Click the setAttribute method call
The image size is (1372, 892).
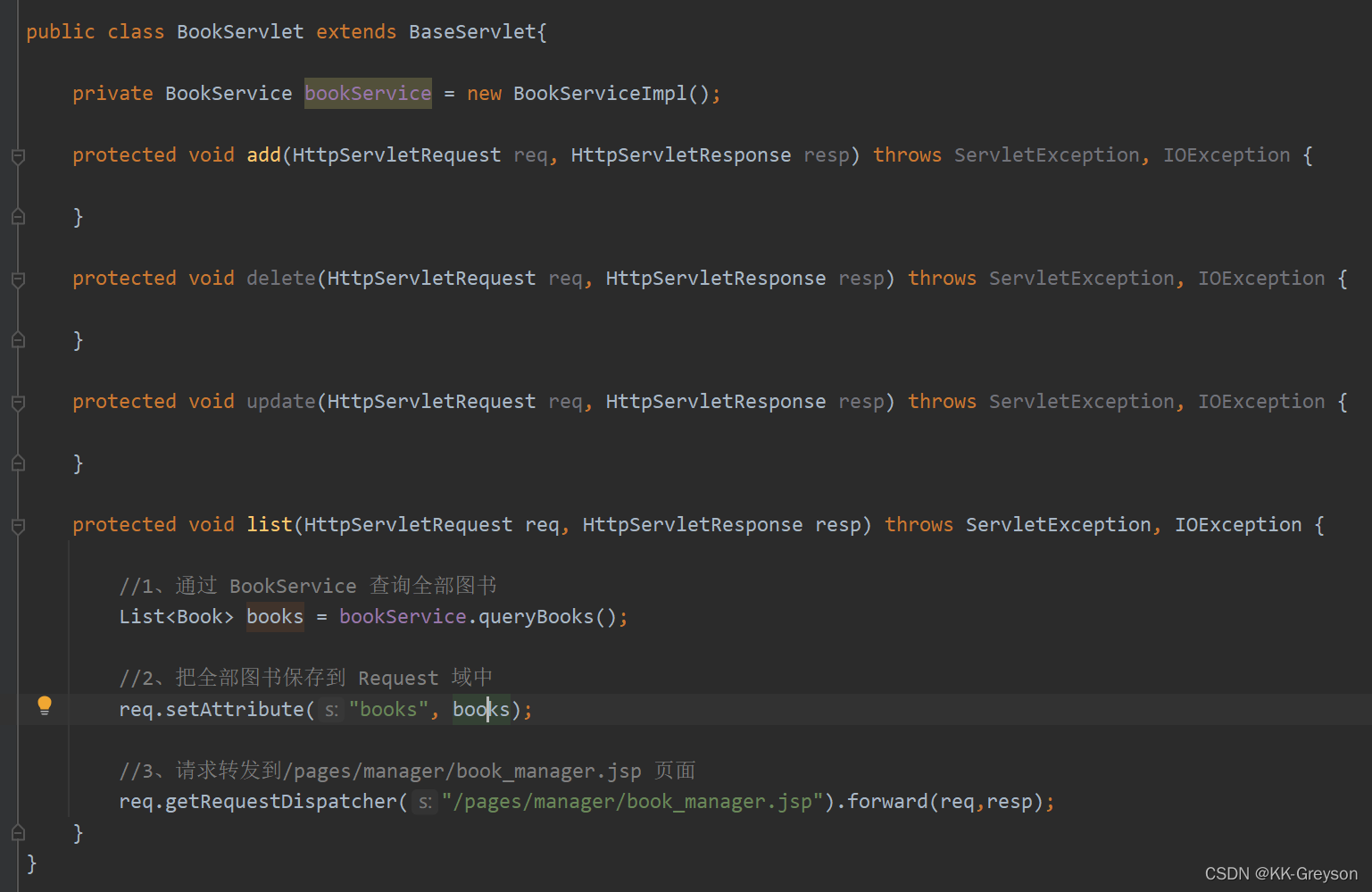coord(235,710)
